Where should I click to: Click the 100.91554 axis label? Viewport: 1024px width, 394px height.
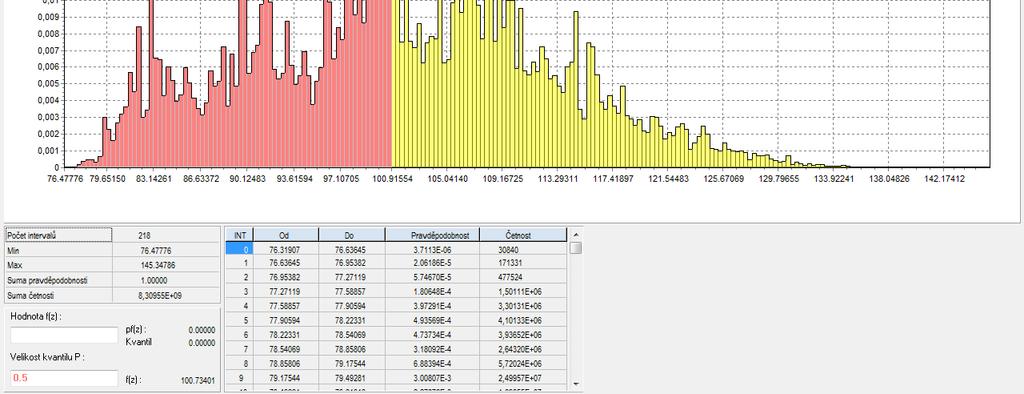(x=391, y=178)
